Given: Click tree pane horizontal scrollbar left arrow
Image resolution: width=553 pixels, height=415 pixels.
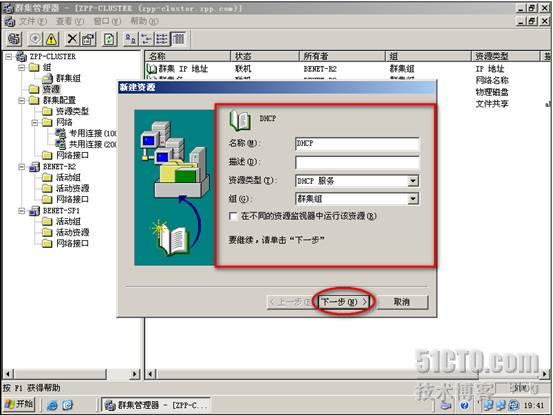Looking at the screenshot, I should 8,373.
